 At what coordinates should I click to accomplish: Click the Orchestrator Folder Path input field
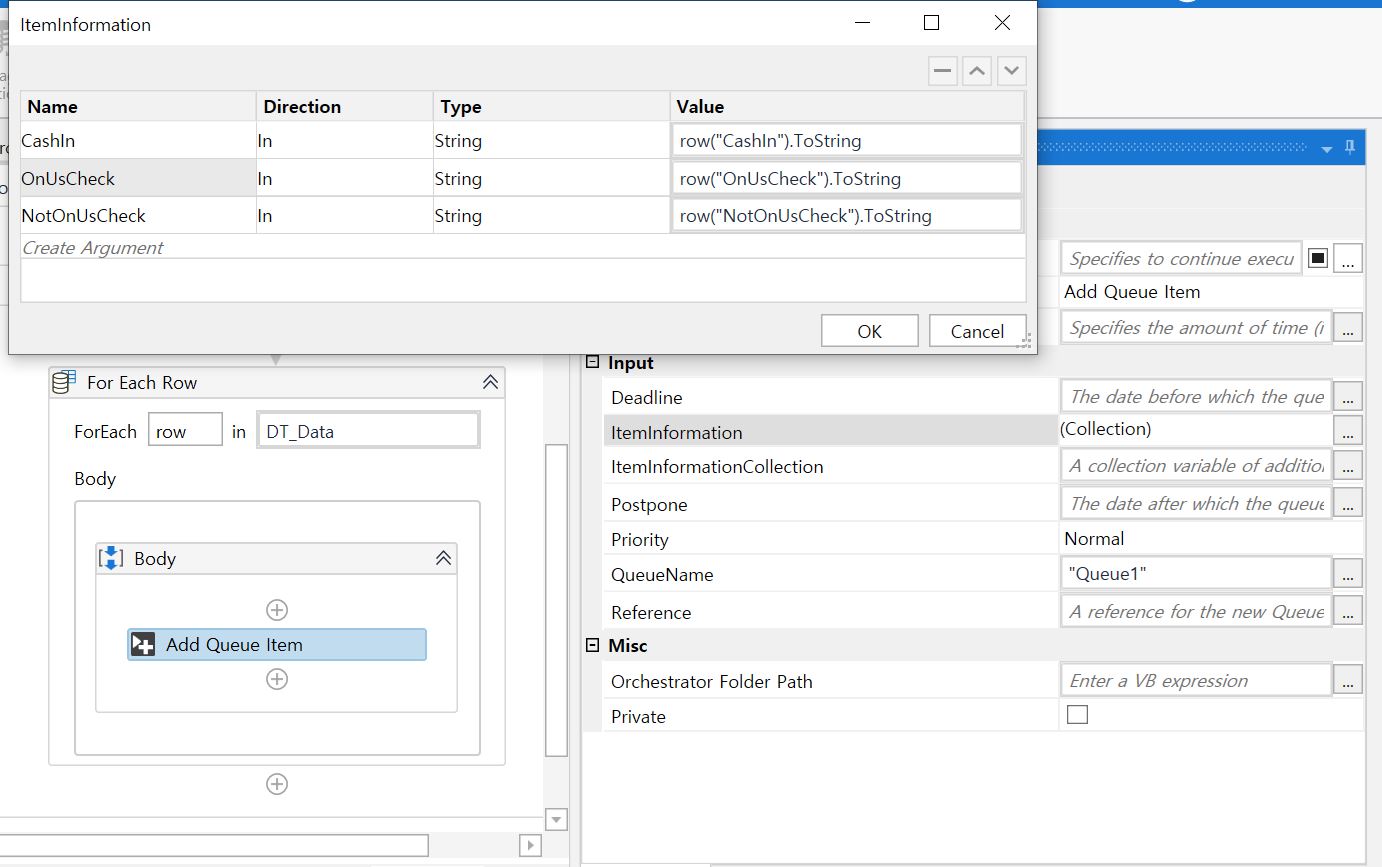tap(1196, 681)
